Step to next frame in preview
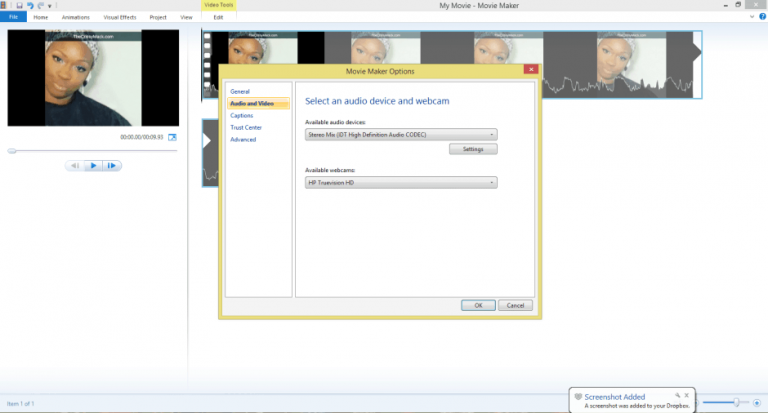 coord(112,166)
